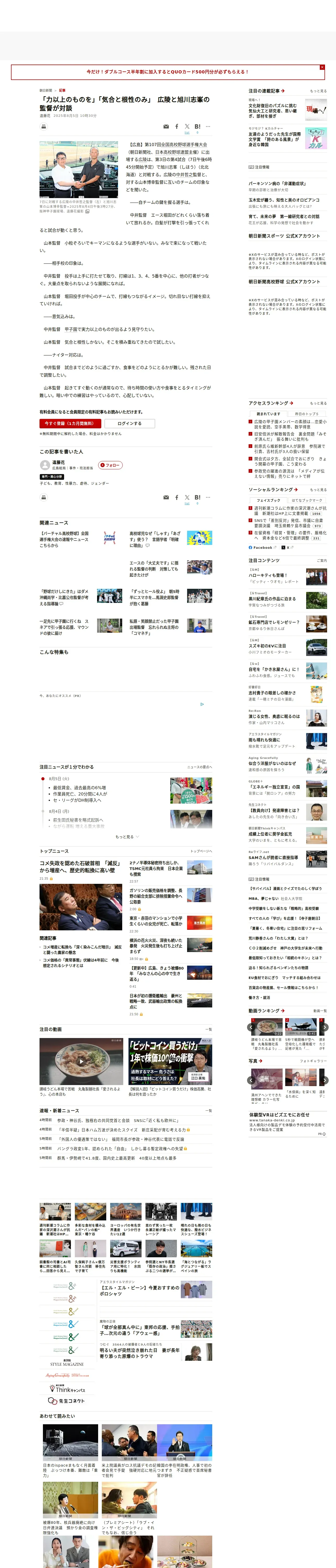Open 朝日新聞 breadcrumb link

tap(46, 90)
